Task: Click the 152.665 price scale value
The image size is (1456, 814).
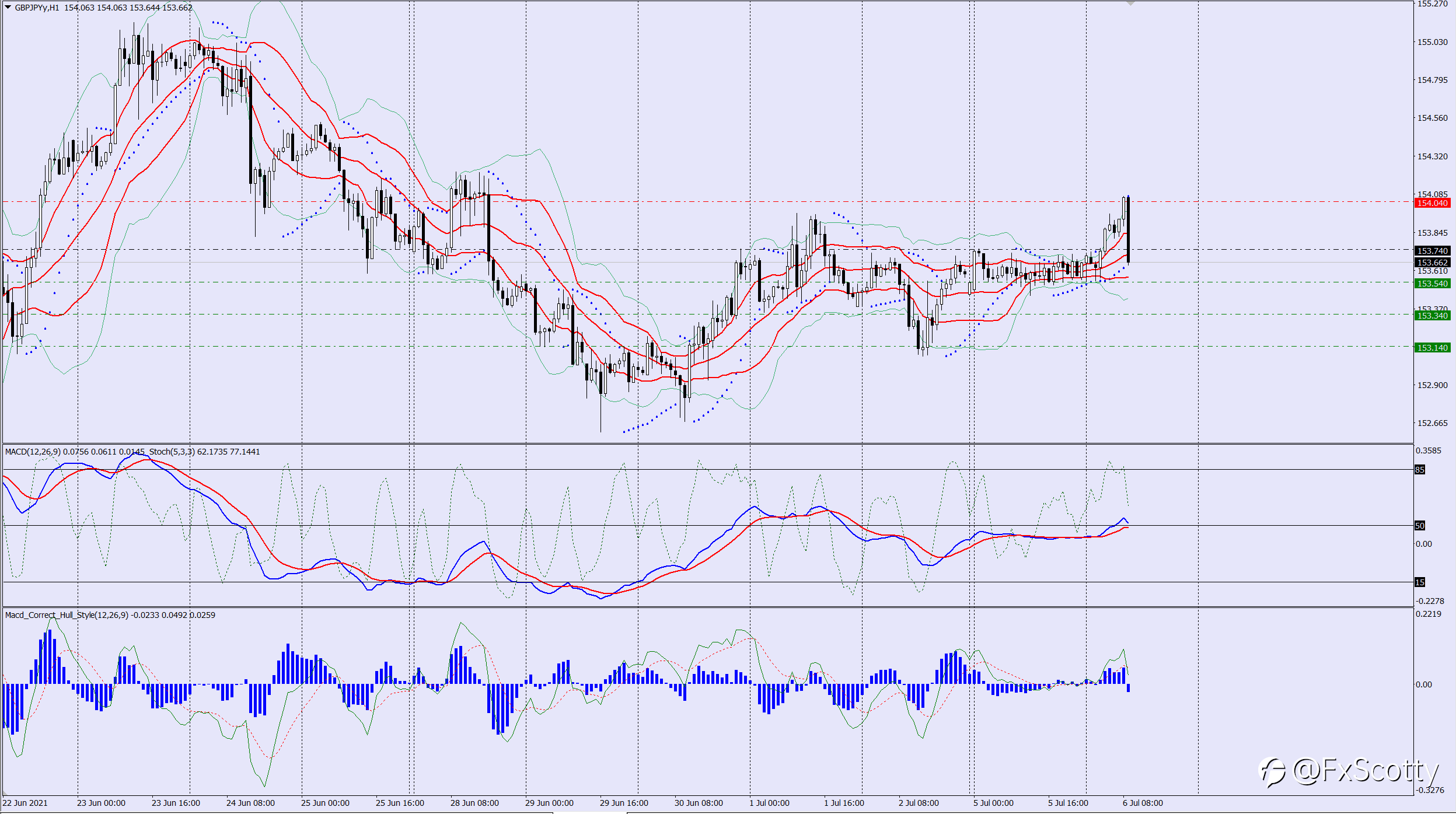Action: tap(1433, 423)
